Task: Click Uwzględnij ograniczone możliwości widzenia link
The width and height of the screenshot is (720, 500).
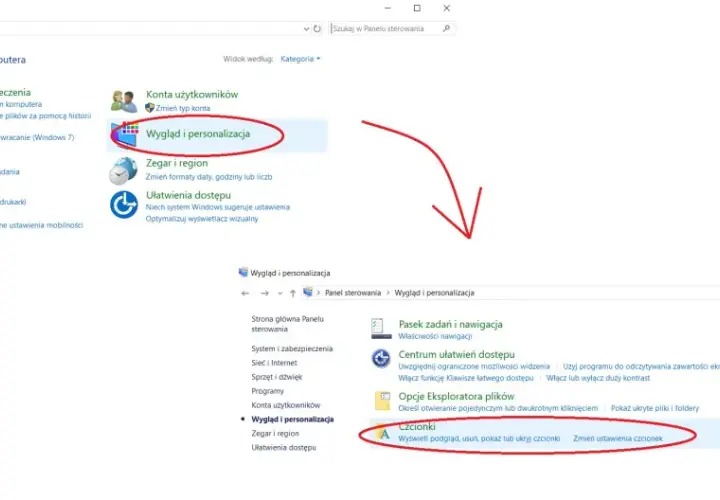Action: [x=474, y=366]
